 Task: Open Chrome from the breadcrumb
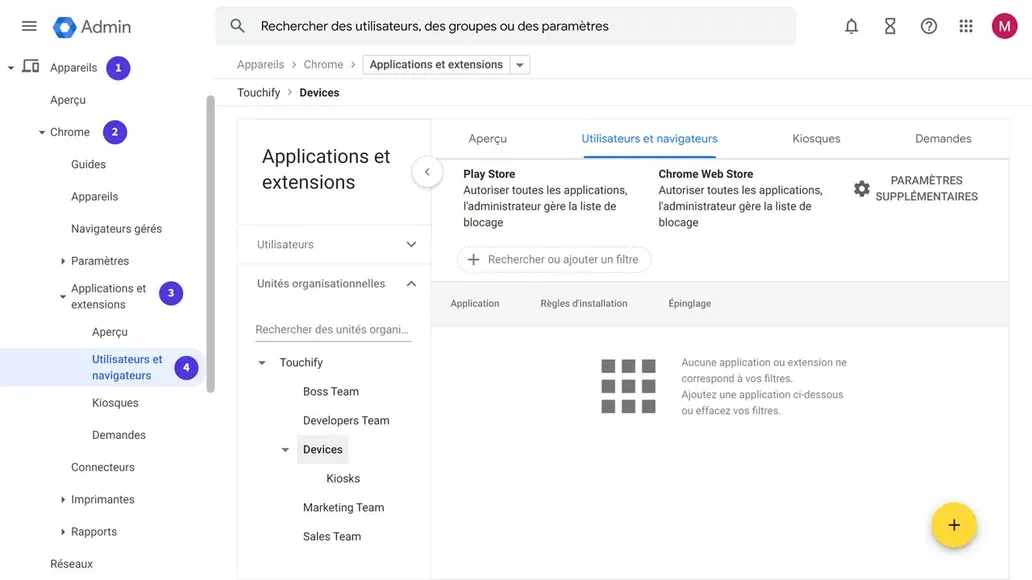(x=323, y=63)
